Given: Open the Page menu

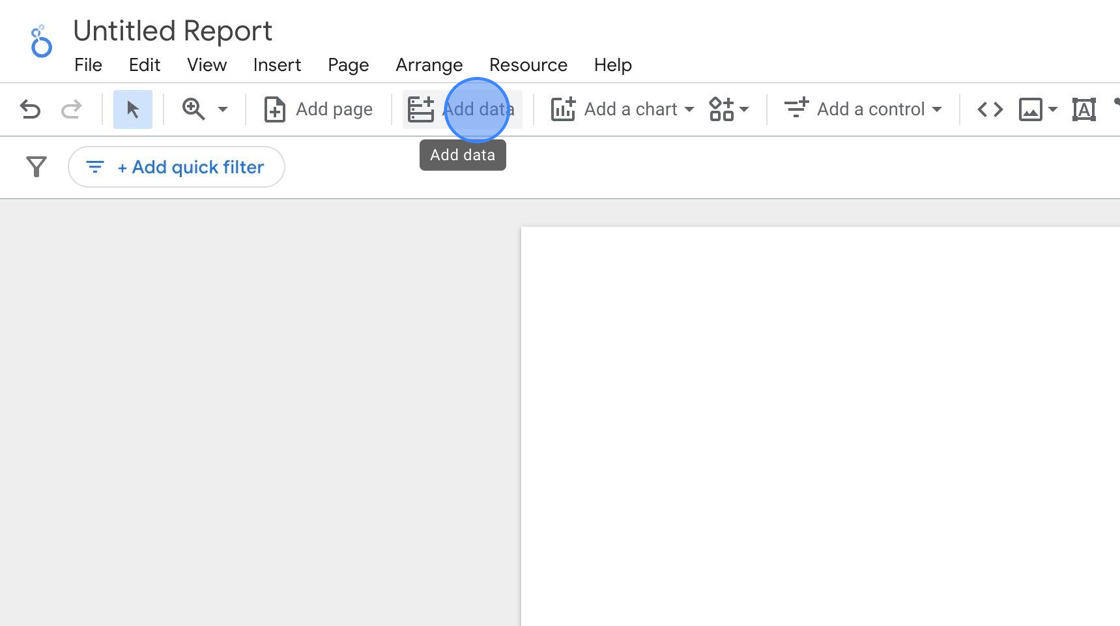Looking at the screenshot, I should tap(349, 65).
